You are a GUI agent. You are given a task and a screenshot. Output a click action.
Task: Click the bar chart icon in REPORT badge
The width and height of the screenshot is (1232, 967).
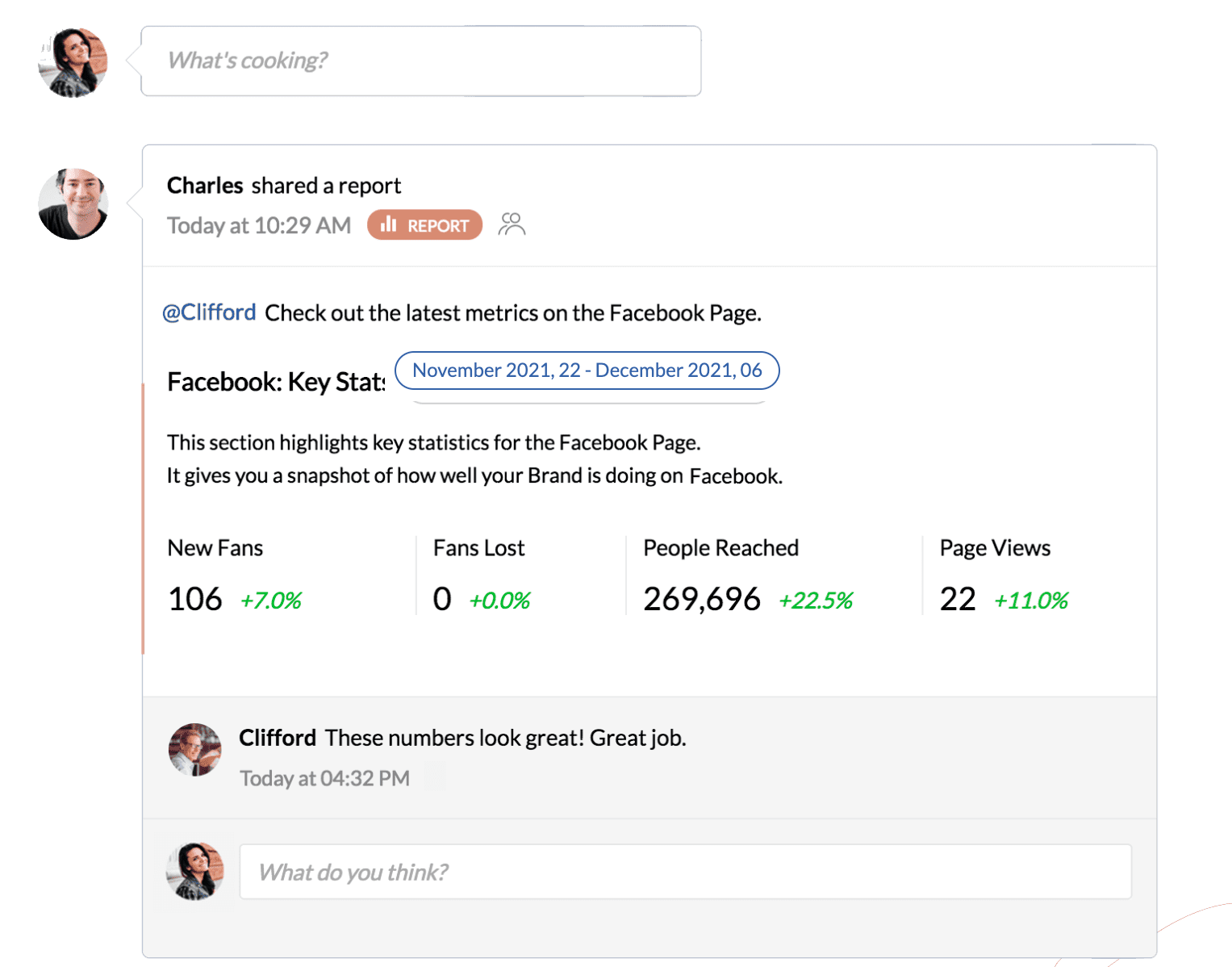[x=389, y=224]
